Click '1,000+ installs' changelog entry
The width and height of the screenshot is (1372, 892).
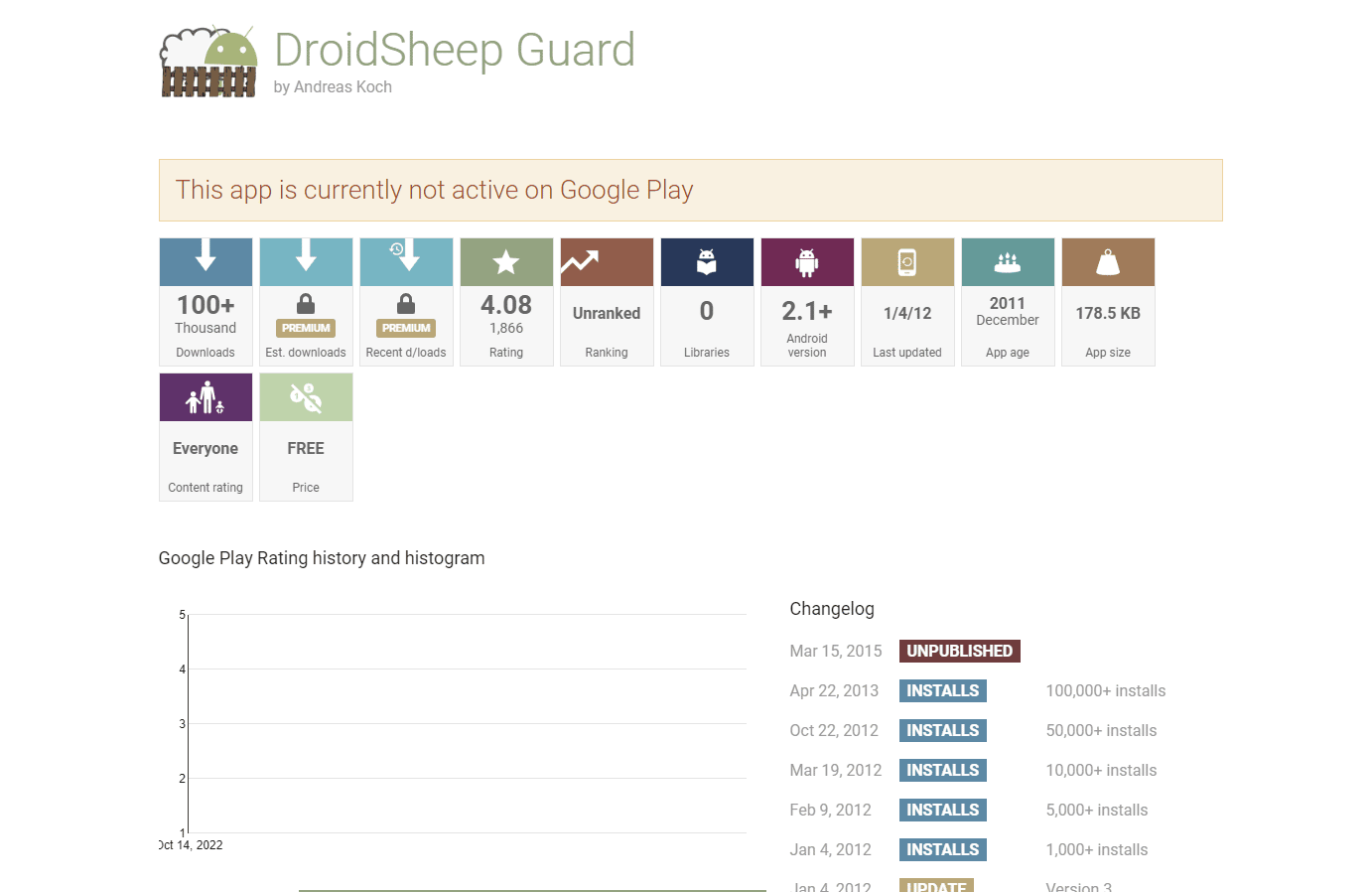click(1097, 849)
